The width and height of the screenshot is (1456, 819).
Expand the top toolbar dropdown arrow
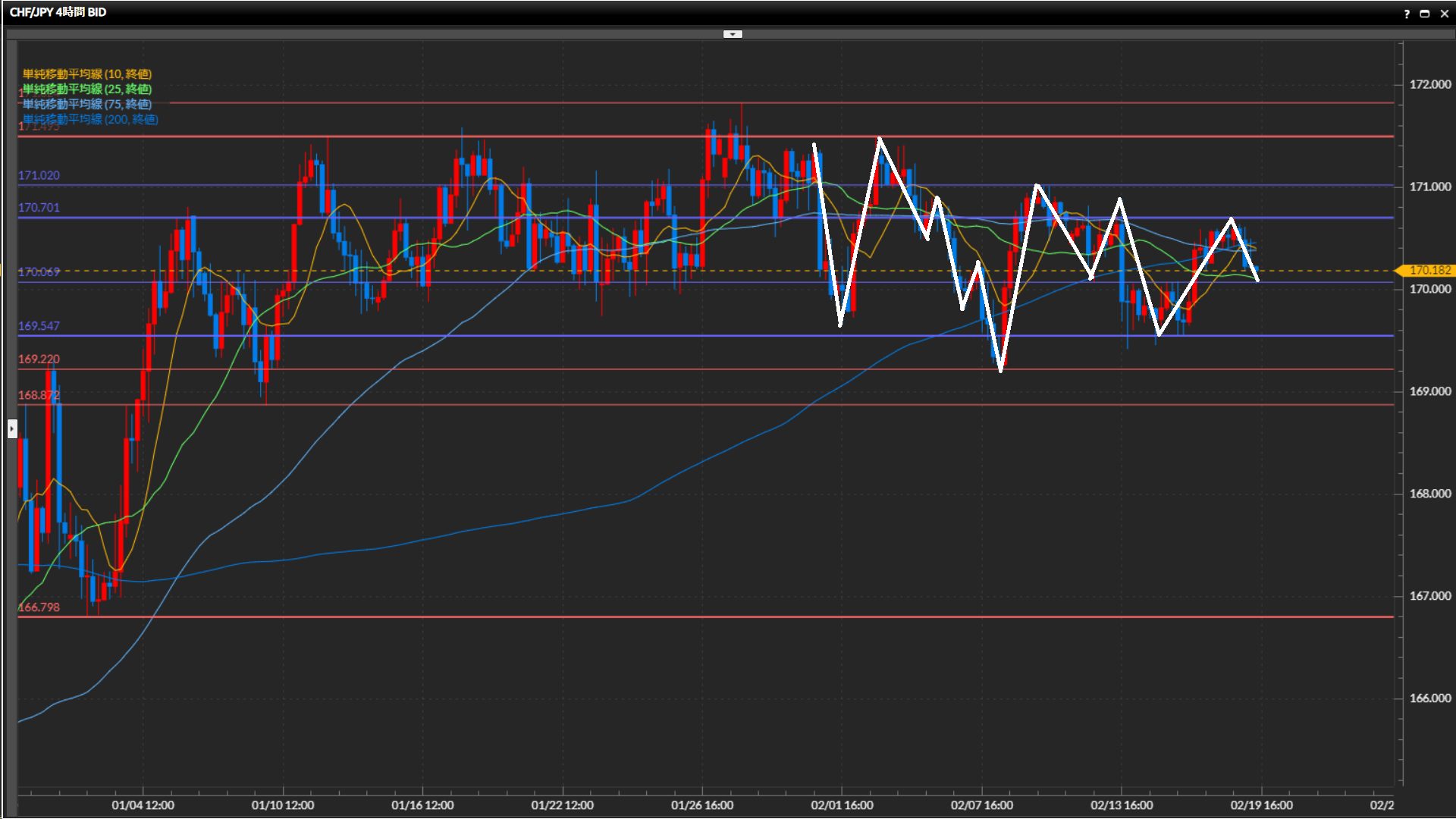[x=733, y=34]
